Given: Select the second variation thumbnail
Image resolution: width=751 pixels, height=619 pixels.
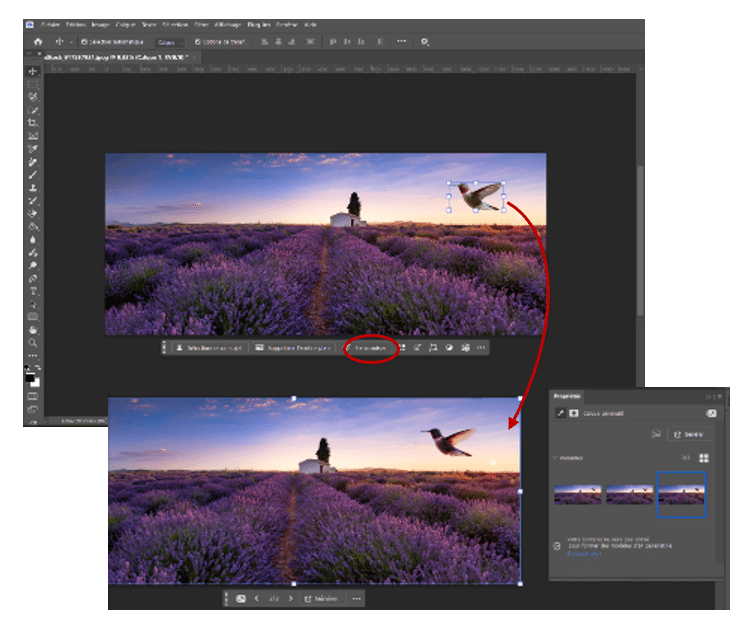Looking at the screenshot, I should [629, 494].
